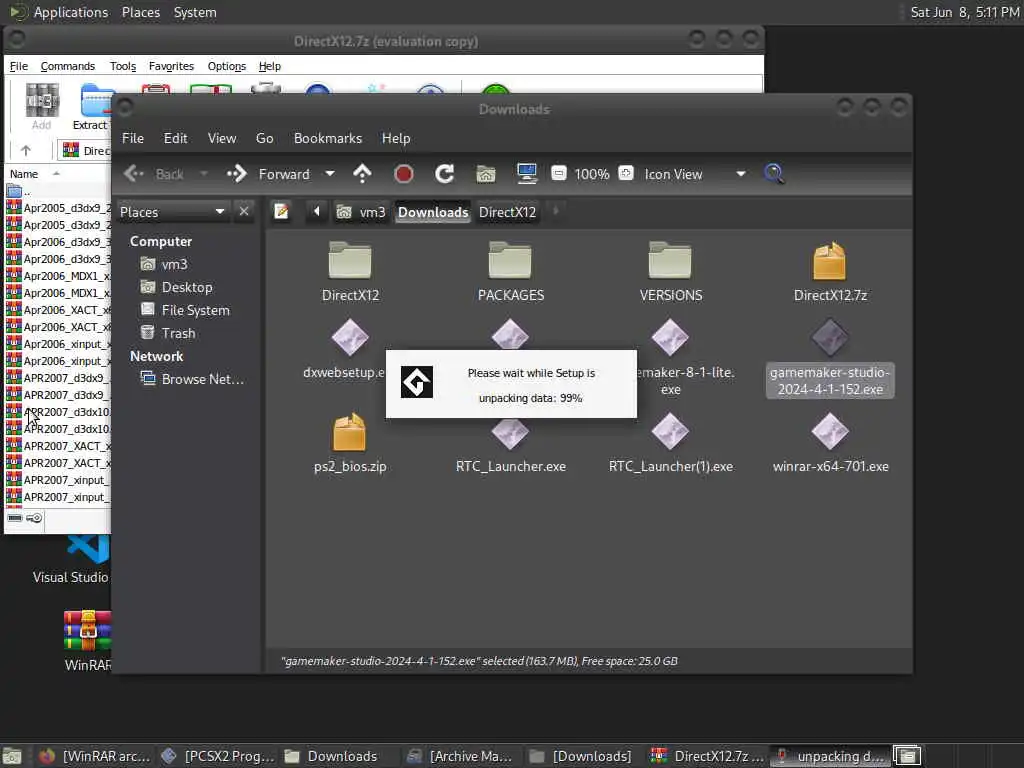Open the Home folder toolbar icon
1024x768 pixels.
(485, 174)
